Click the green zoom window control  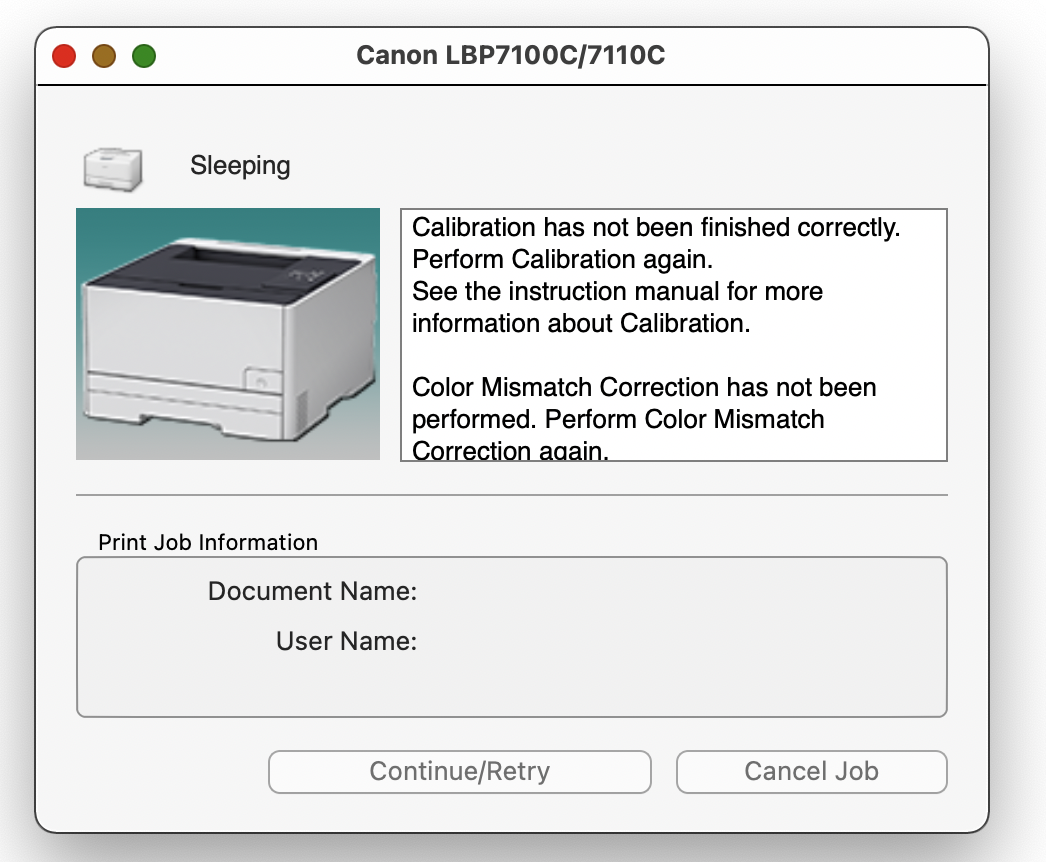pos(144,55)
